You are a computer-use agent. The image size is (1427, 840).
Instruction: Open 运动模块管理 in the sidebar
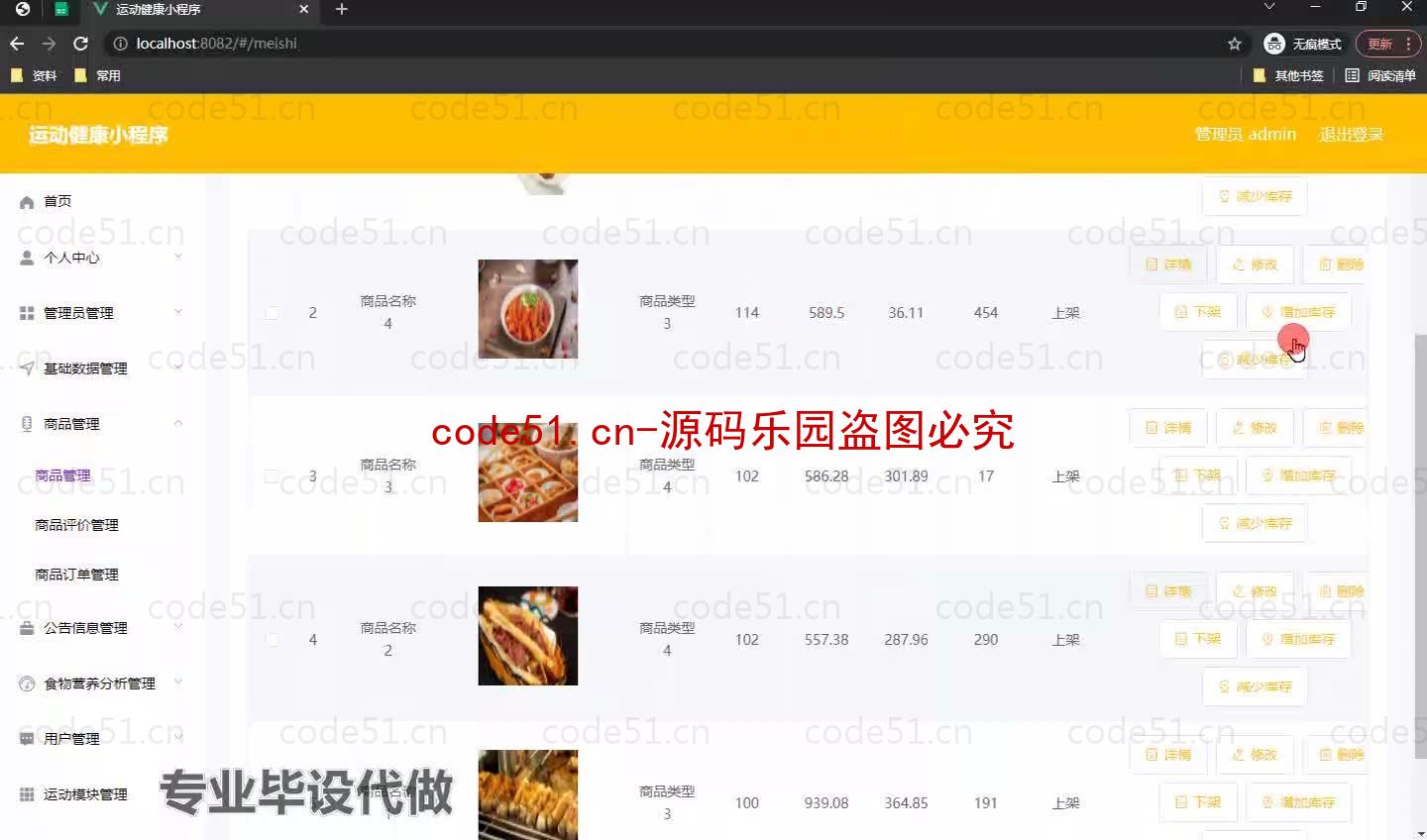85,794
